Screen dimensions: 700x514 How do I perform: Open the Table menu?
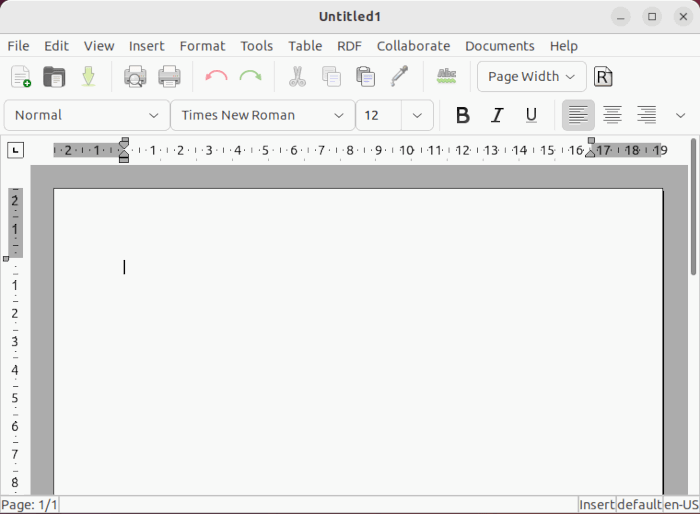pos(305,46)
